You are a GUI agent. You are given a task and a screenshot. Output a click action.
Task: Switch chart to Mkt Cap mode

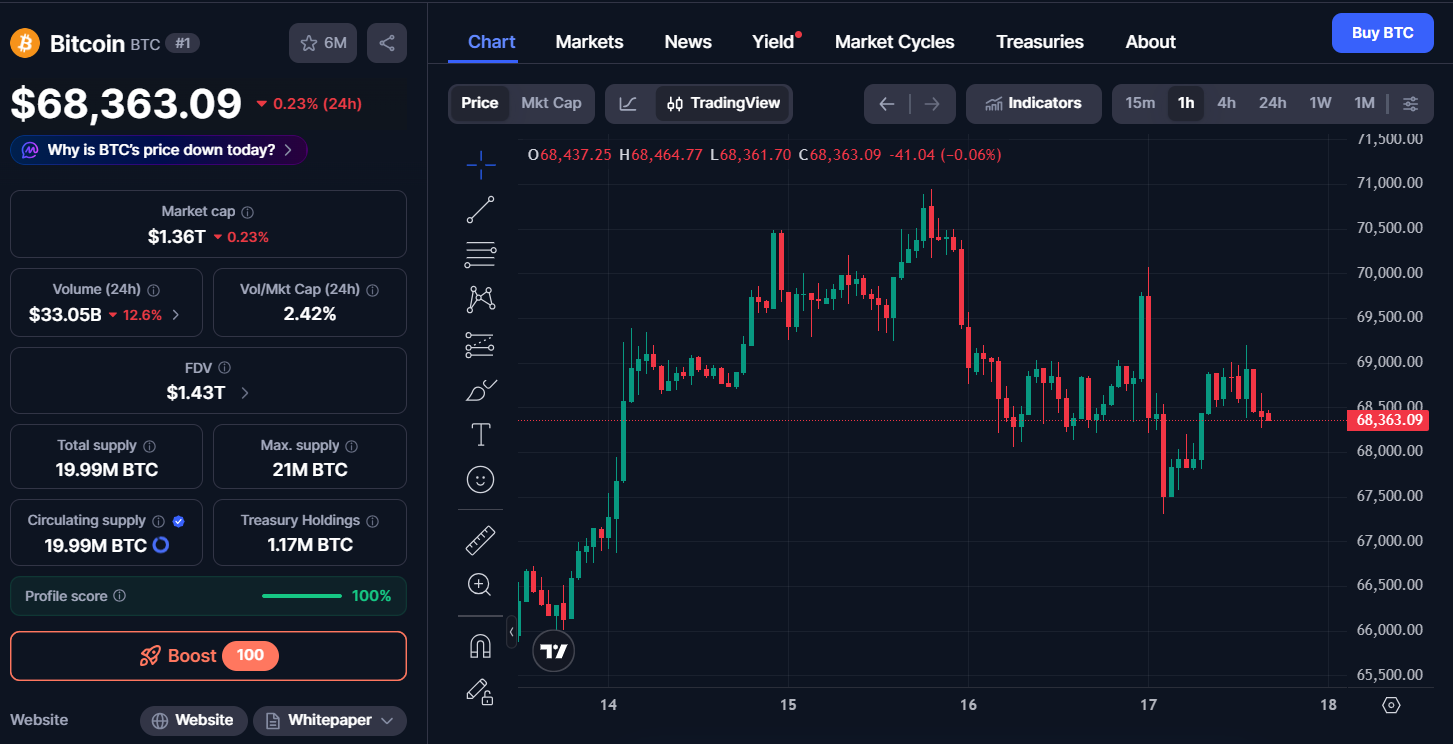(551, 103)
